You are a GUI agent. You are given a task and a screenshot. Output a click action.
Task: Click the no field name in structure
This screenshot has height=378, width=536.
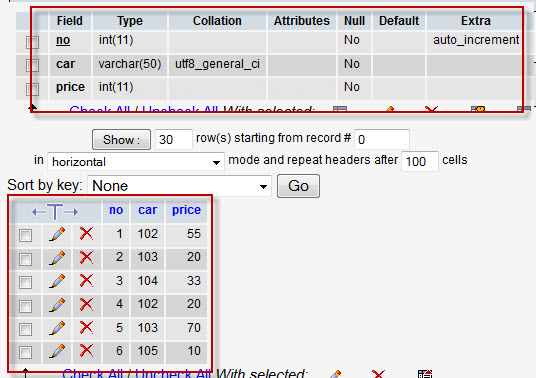point(63,40)
